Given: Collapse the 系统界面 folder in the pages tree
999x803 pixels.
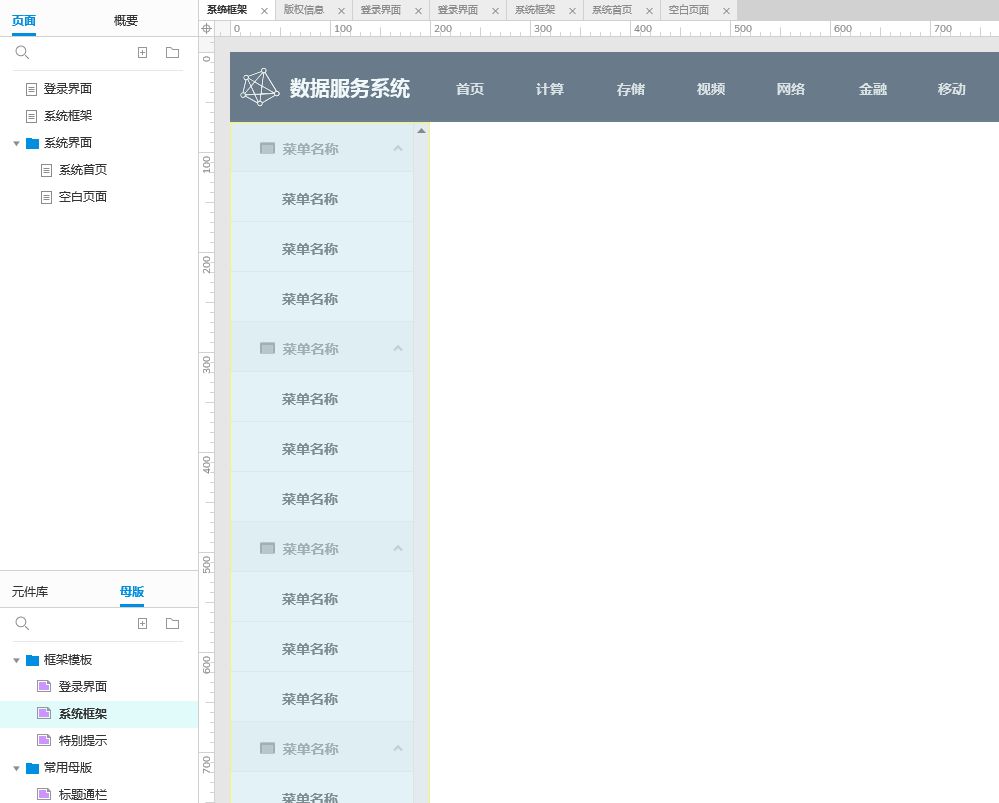Looking at the screenshot, I should [16, 143].
